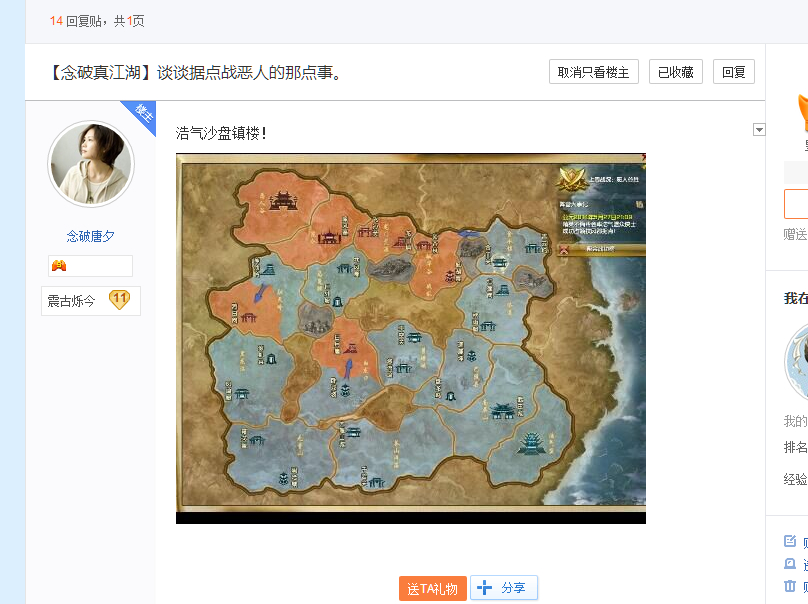Click the 送TA礼物 button
The image size is (808, 604).
click(x=432, y=589)
